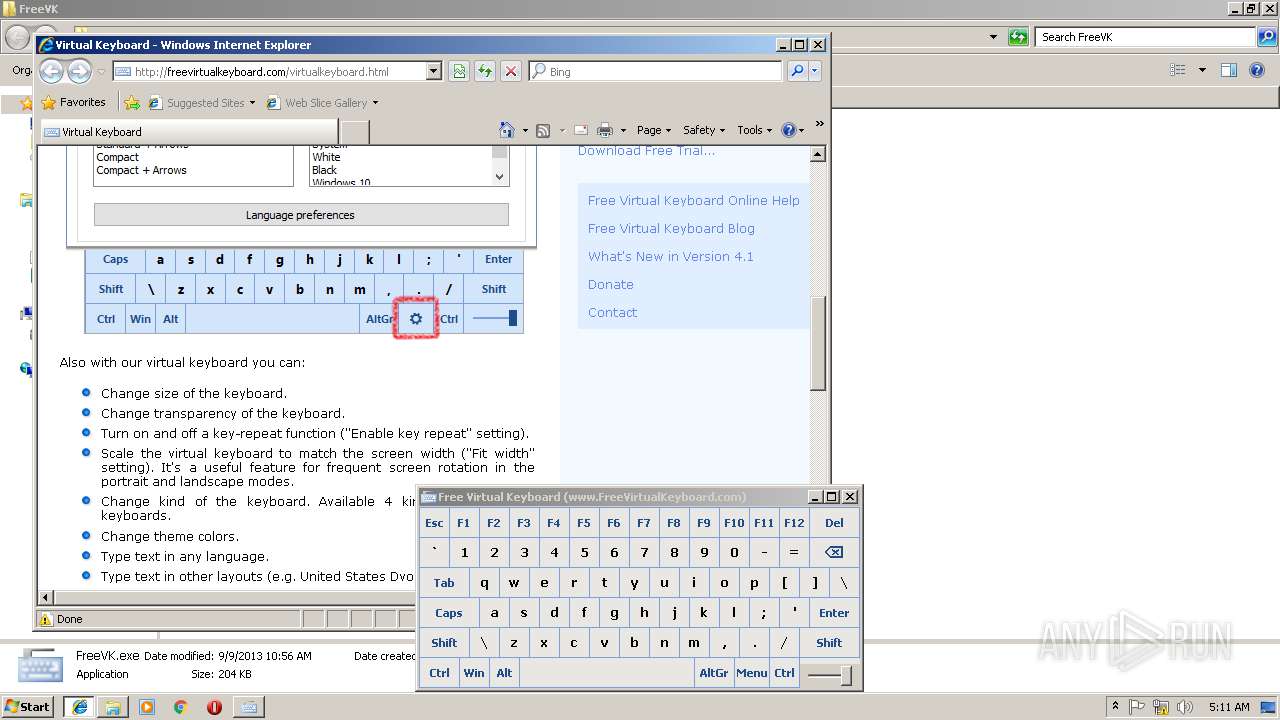Click the Language preferences button
This screenshot has width=1280, height=720.
301,215
